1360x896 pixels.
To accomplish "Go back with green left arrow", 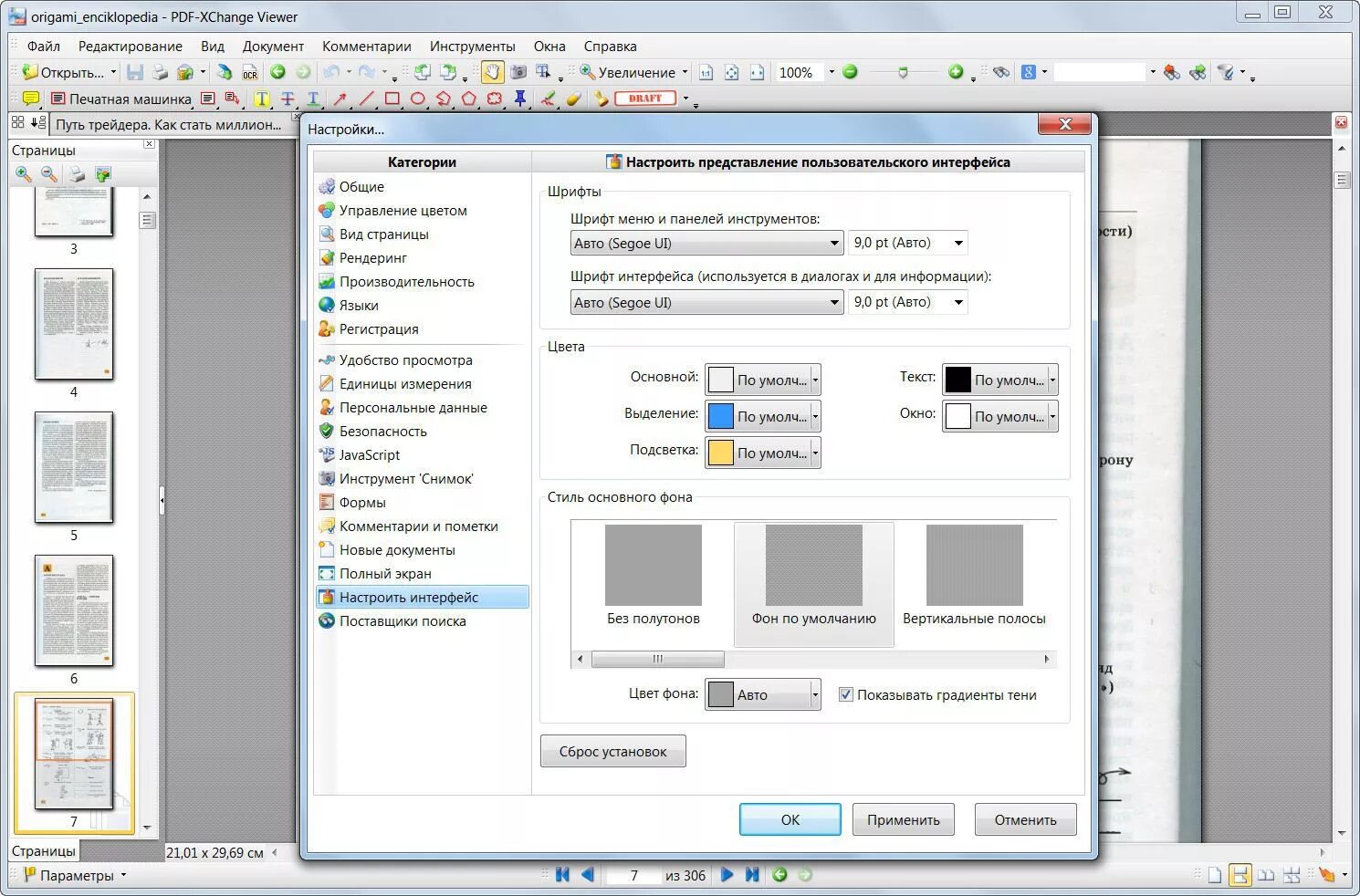I will (277, 72).
